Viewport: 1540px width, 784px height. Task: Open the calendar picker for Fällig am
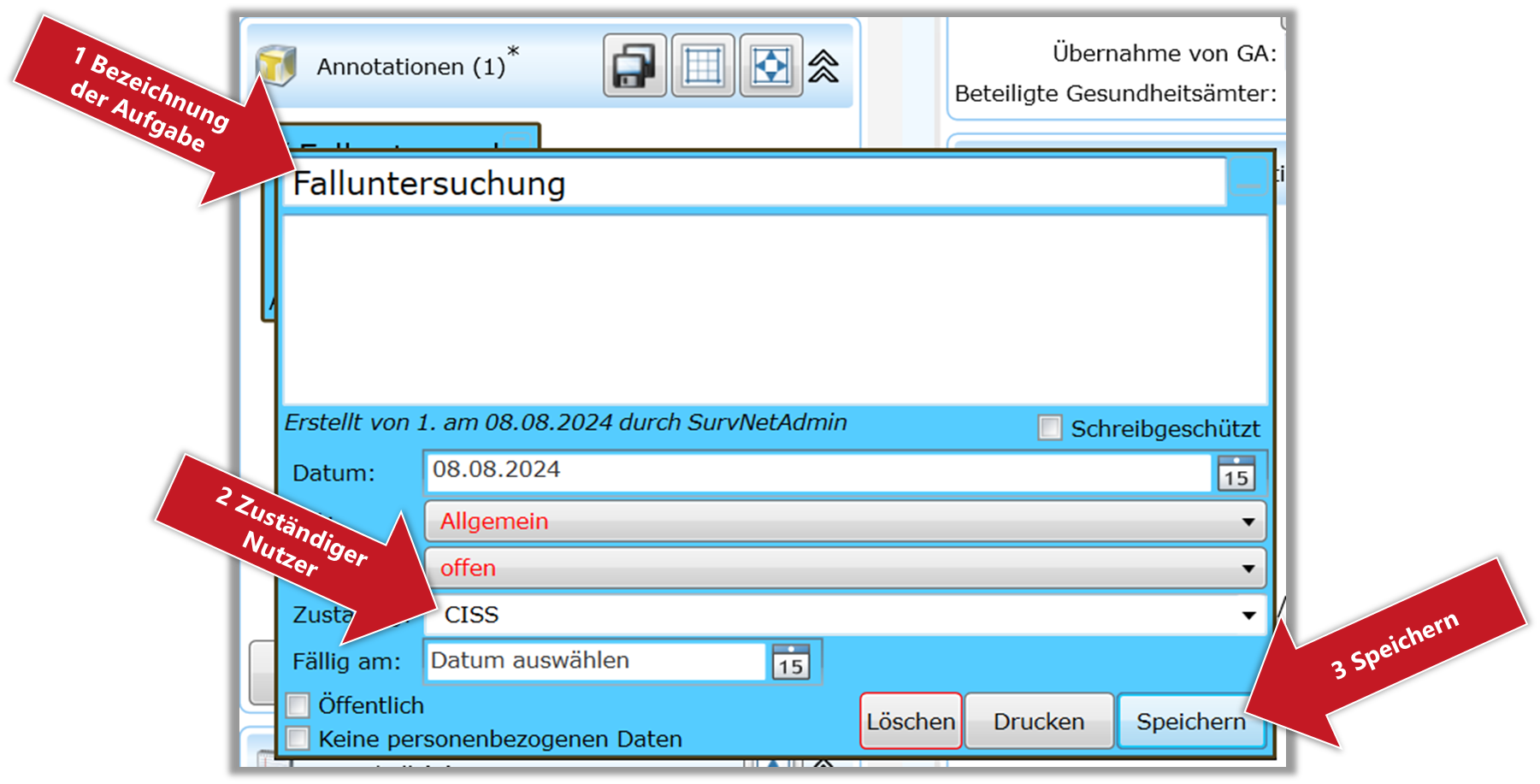click(790, 662)
